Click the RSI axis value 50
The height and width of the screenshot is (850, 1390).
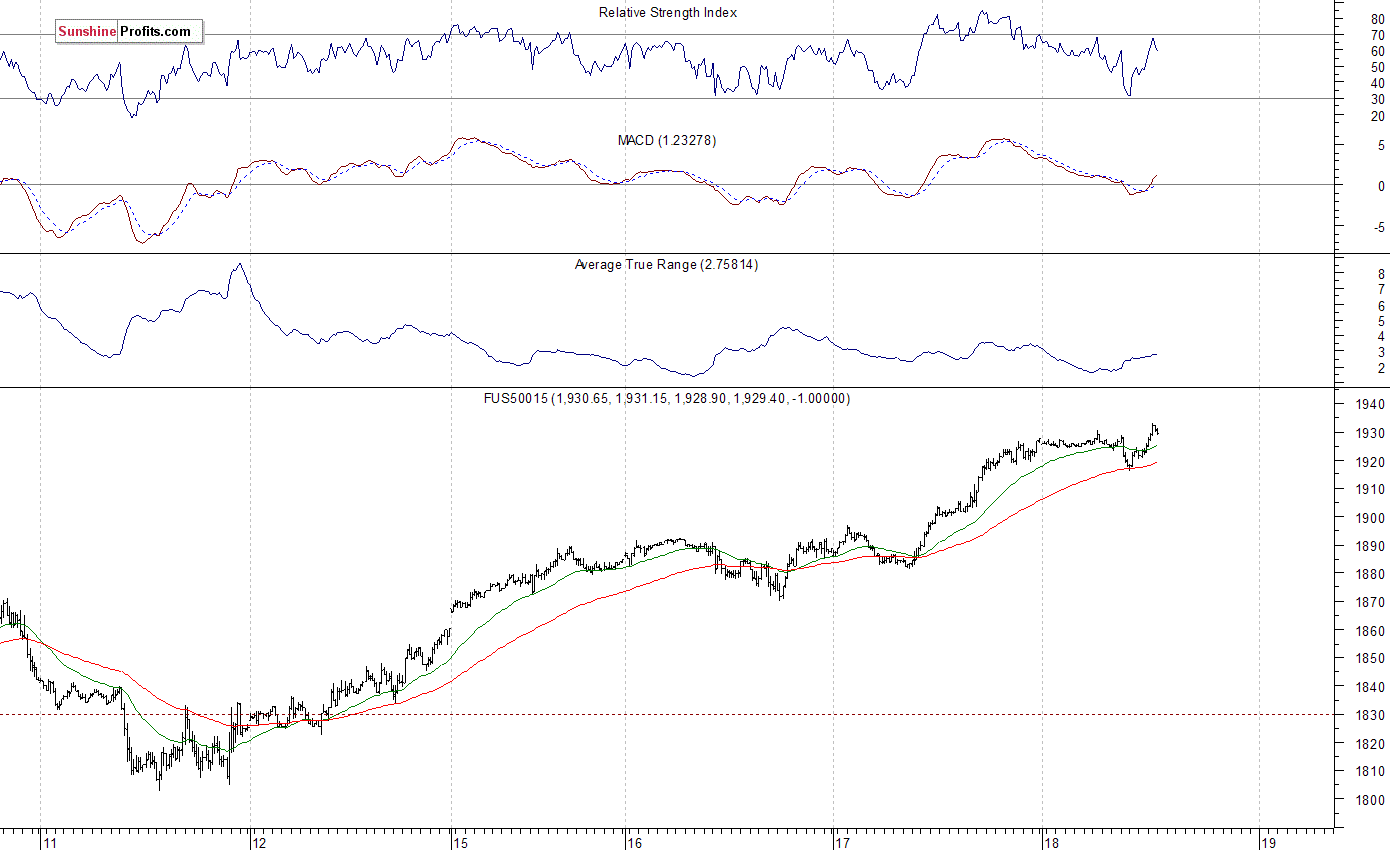[x=1377, y=68]
